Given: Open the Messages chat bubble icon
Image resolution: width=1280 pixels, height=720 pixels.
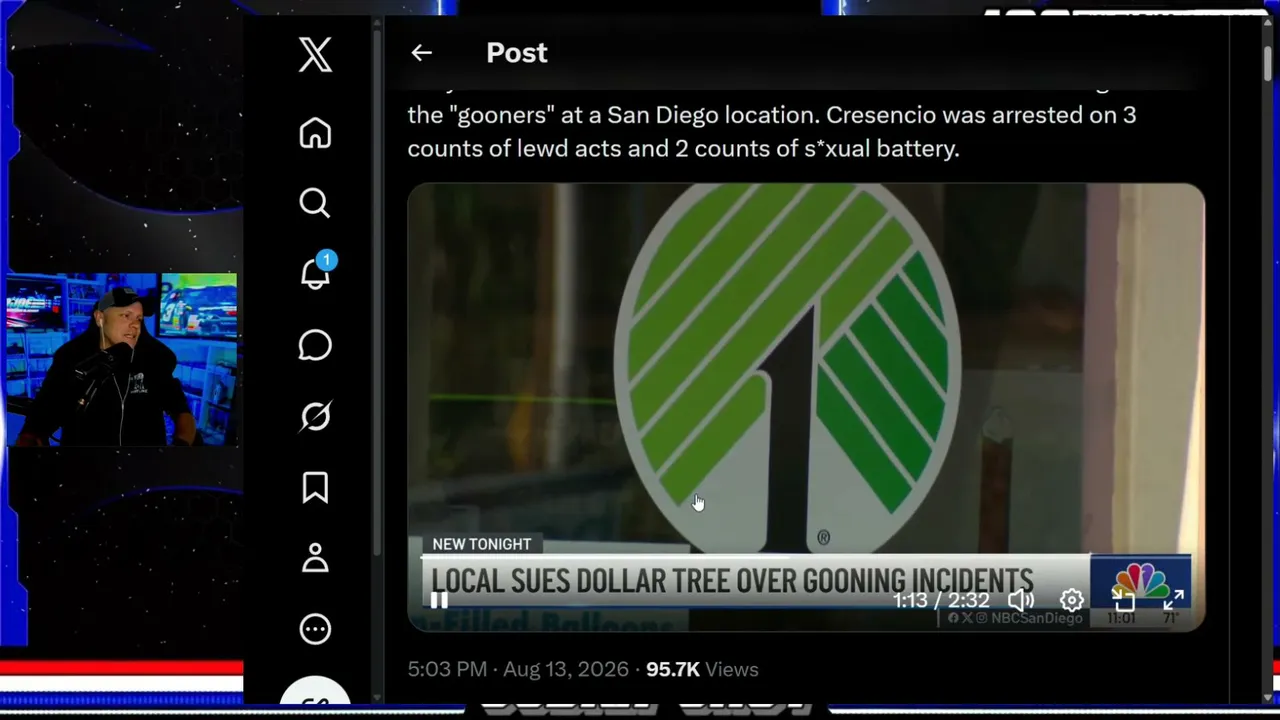Looking at the screenshot, I should [315, 346].
